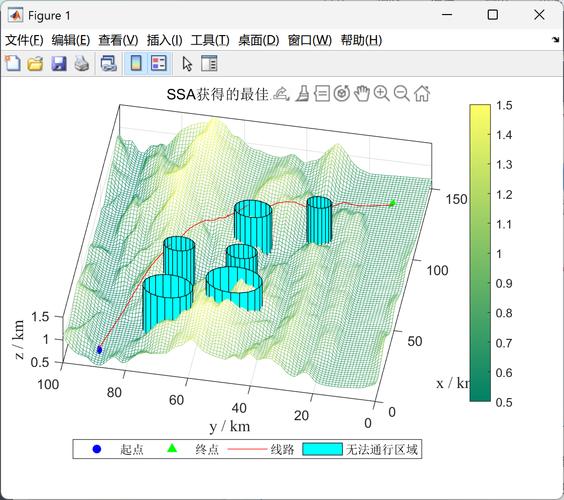564x500 pixels.
Task: Select the Rotate 3D axes tool
Action: [x=342, y=94]
